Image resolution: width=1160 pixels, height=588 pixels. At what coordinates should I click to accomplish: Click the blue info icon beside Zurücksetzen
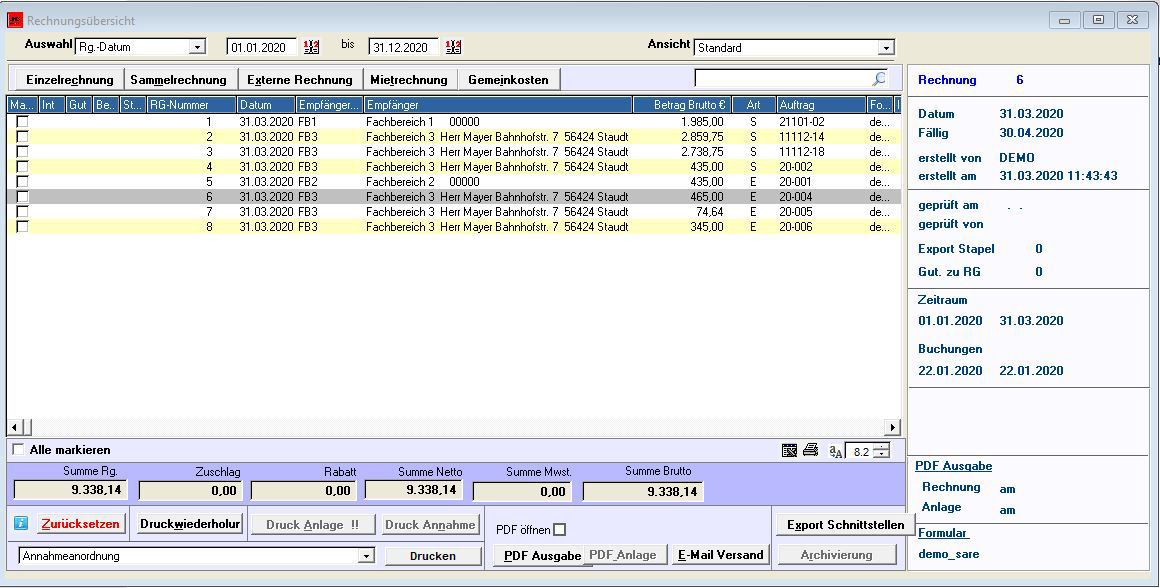[21, 524]
